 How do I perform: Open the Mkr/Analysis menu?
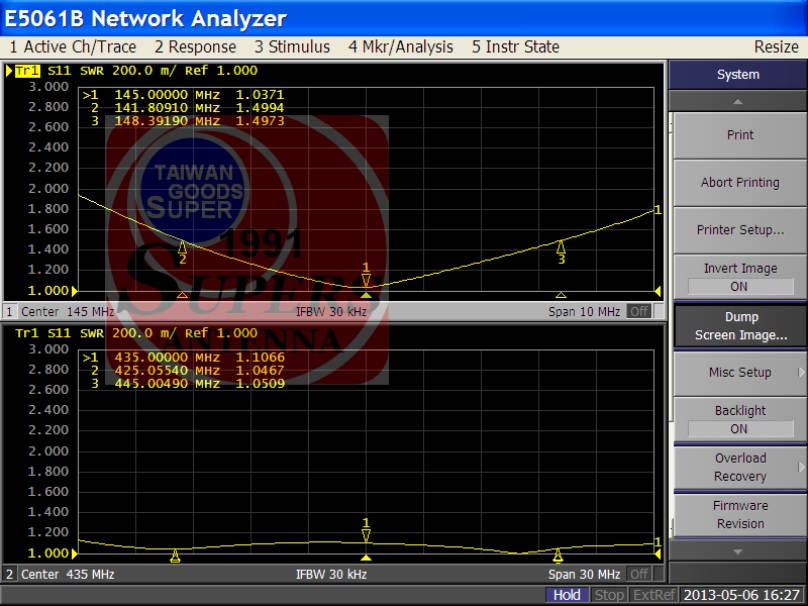click(x=400, y=47)
